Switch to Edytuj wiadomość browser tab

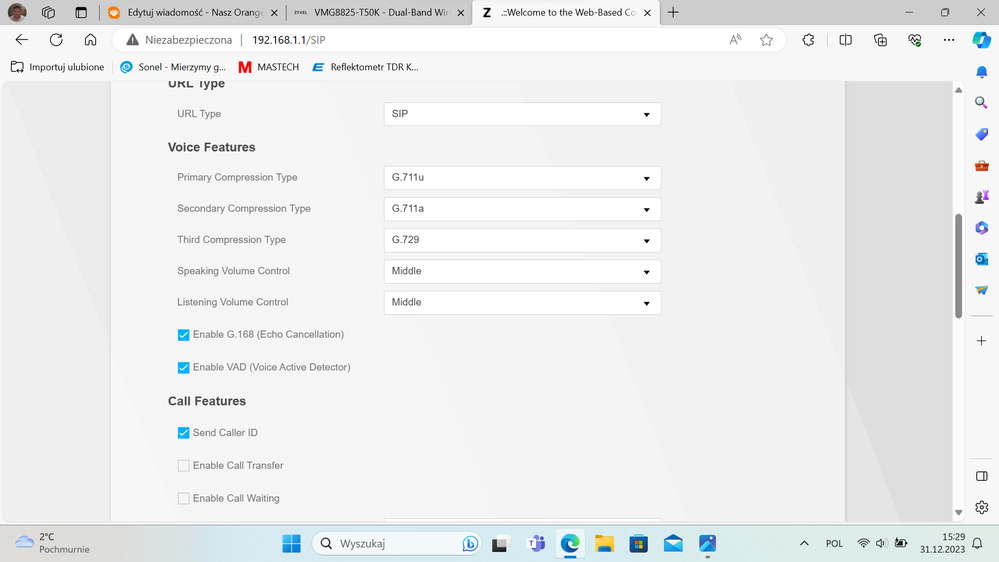[x=190, y=13]
